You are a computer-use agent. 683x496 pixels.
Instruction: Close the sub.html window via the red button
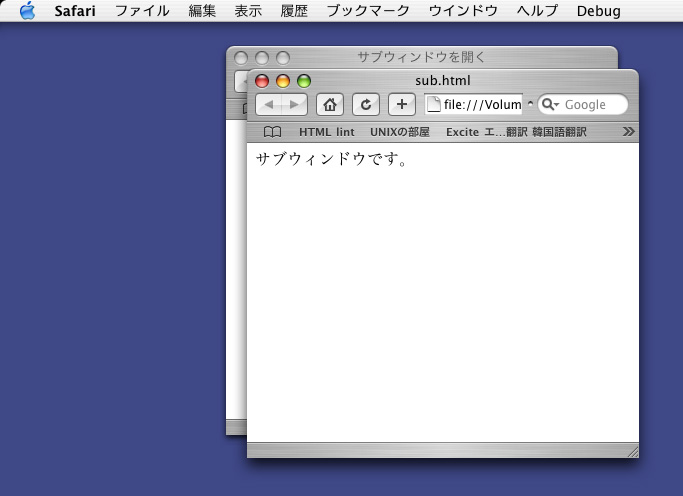tap(262, 81)
